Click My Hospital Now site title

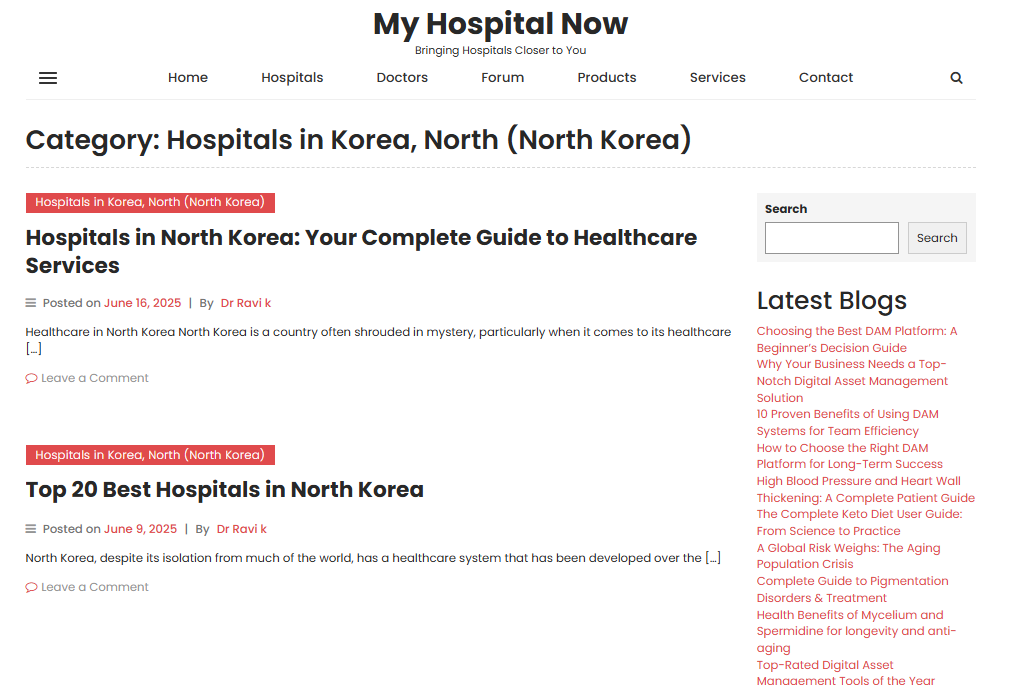pos(501,24)
